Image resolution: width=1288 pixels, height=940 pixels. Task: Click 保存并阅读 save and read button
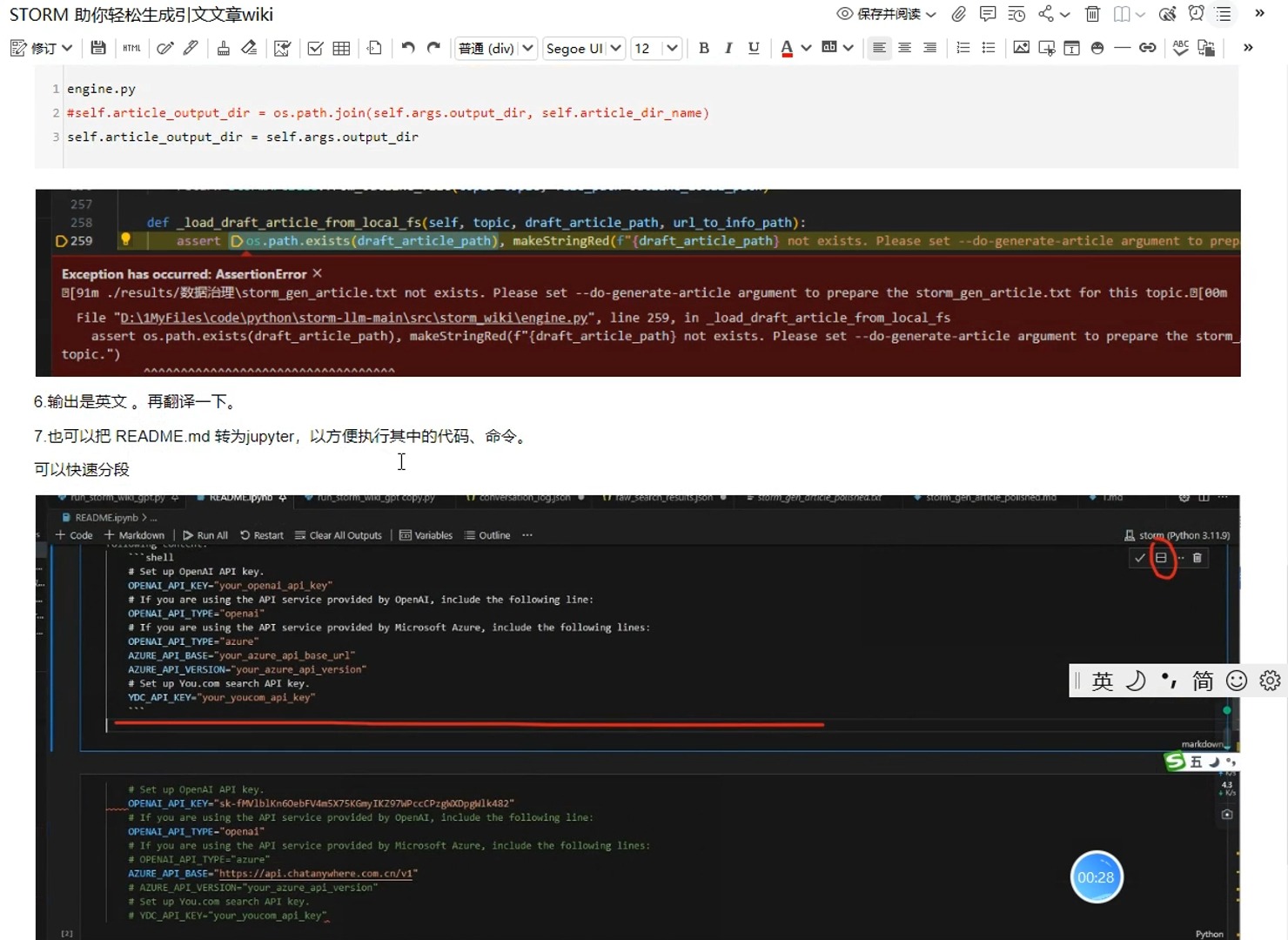click(879, 14)
